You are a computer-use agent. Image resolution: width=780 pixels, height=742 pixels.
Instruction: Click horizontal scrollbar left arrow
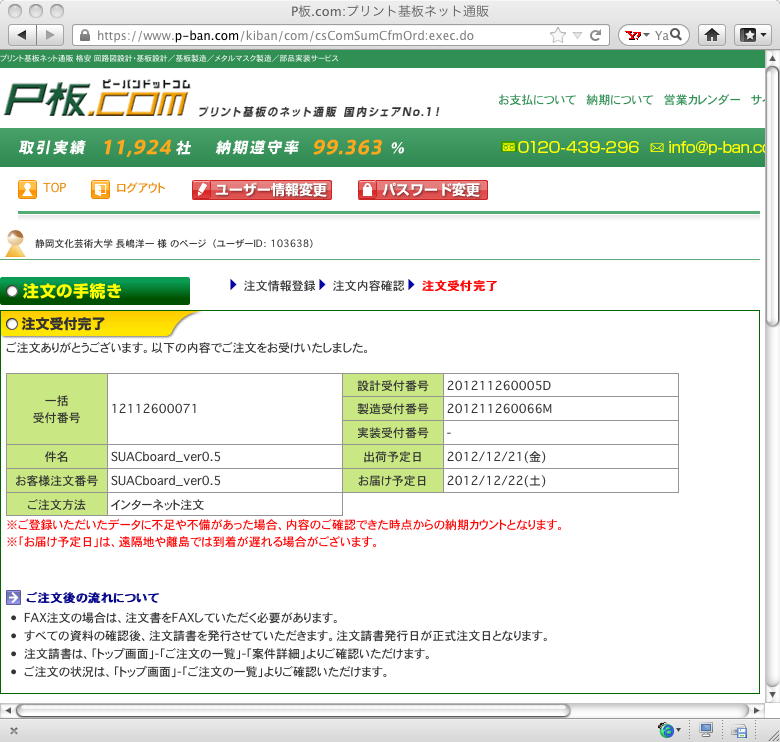pyautogui.click(x=7, y=711)
